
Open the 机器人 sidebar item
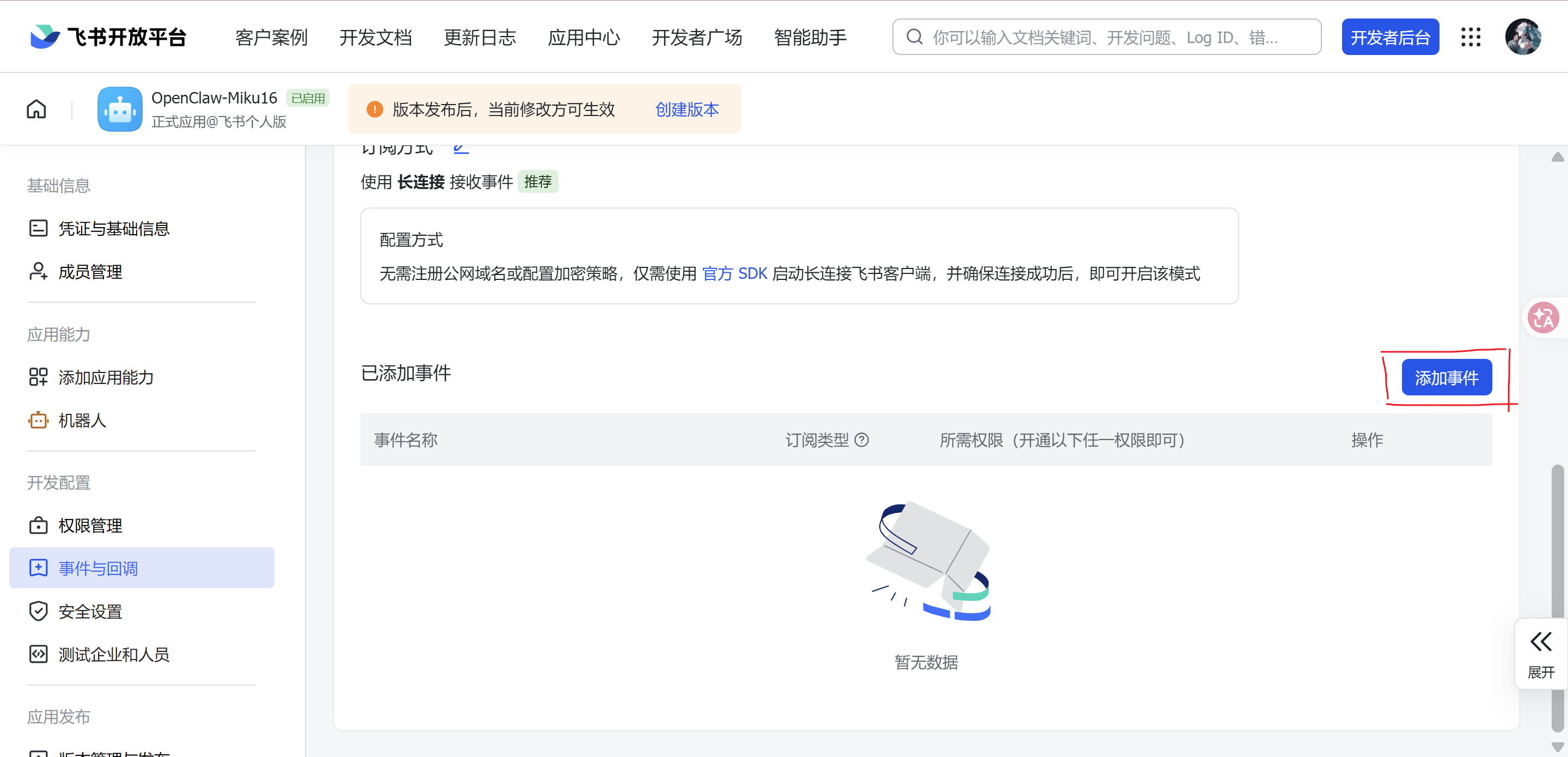pos(82,420)
